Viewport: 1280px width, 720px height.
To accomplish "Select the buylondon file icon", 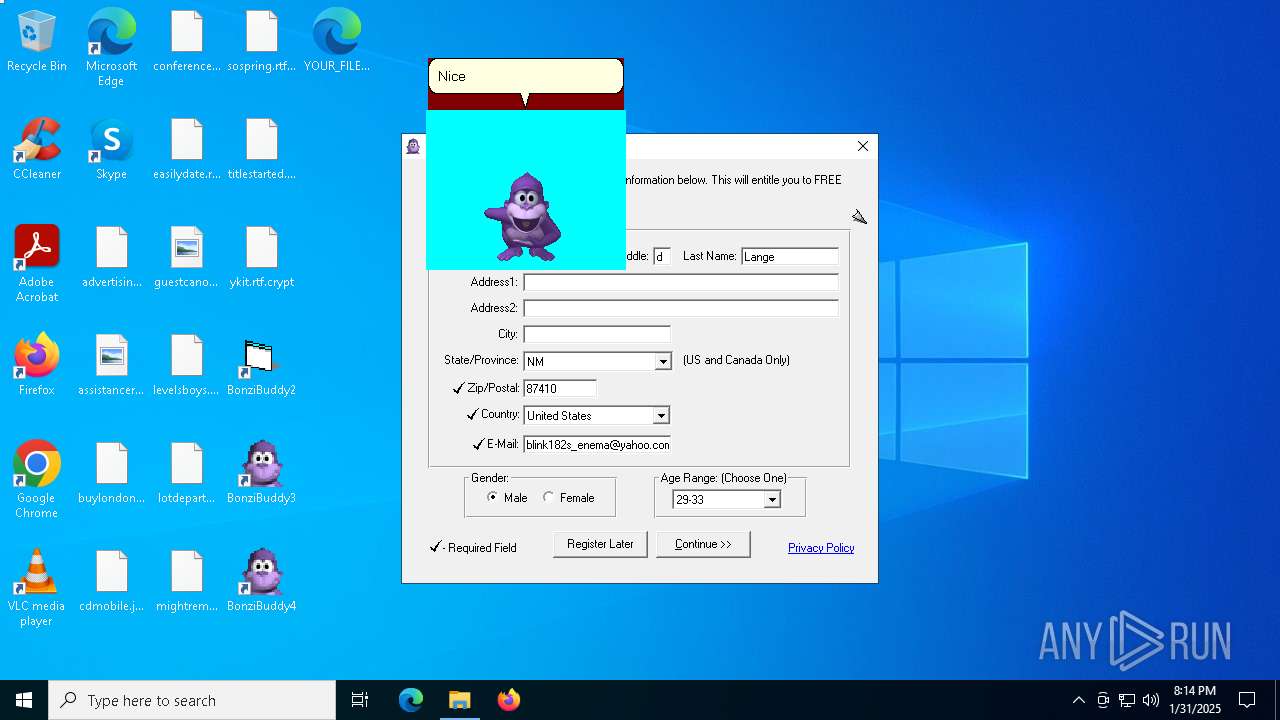I will coord(112,474).
